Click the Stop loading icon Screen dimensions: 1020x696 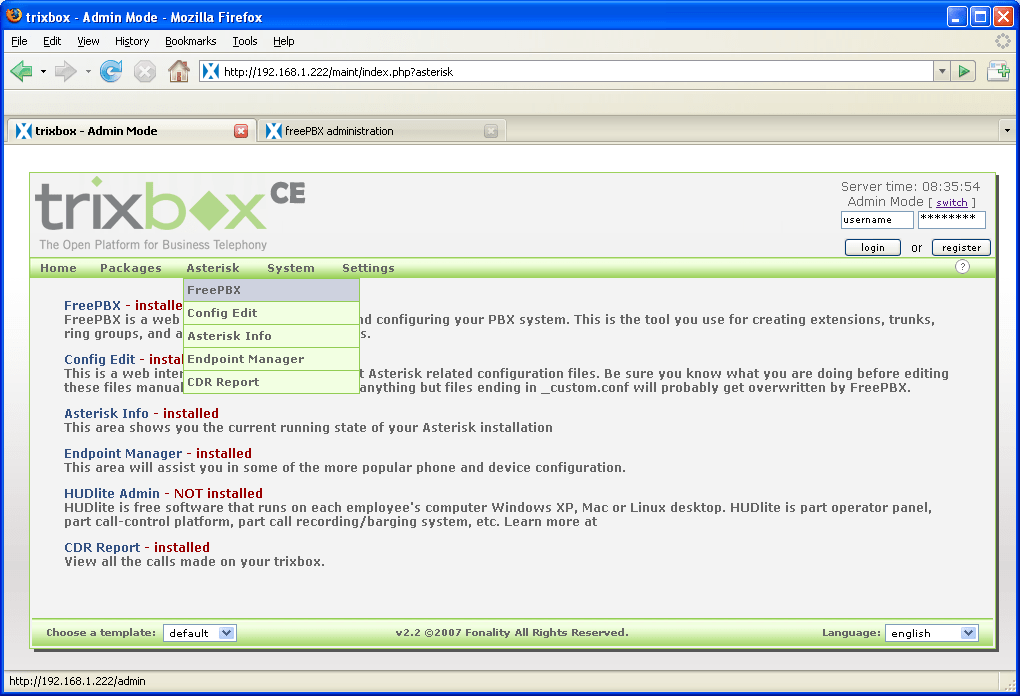[144, 72]
